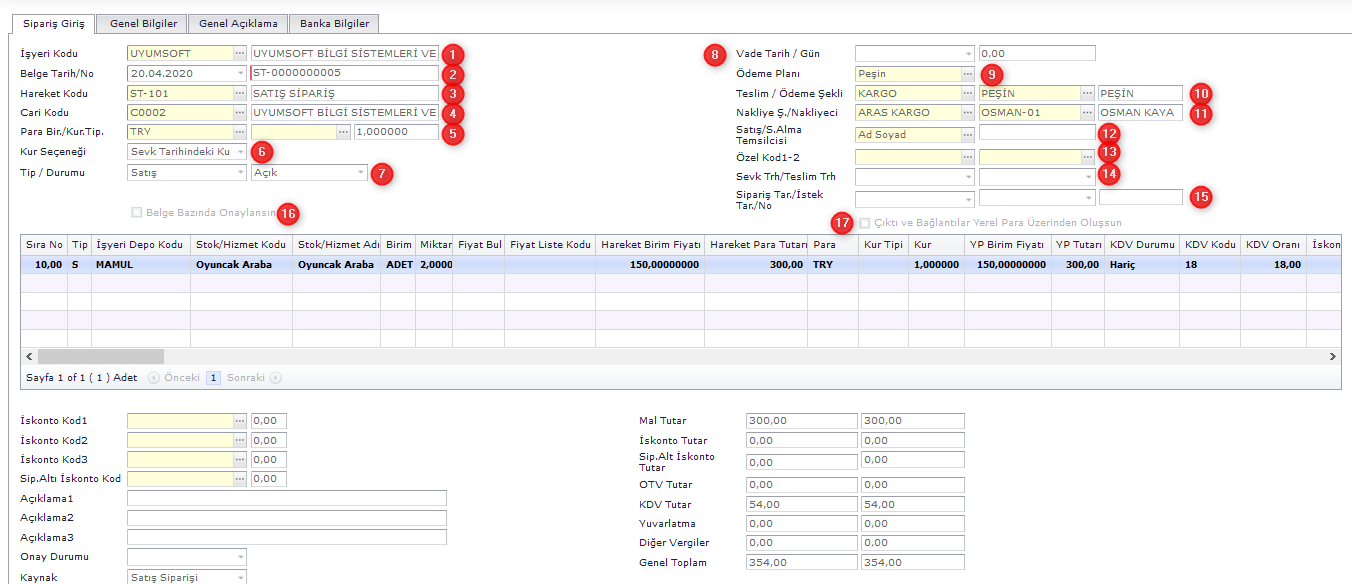
Task: Click the grid's horizontal scrollbar thumb
Action: click(x=100, y=356)
